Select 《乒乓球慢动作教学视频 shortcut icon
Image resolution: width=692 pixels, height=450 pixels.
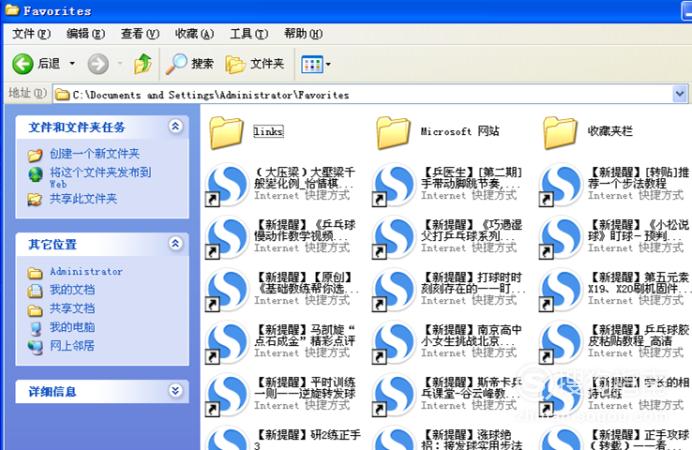227,237
